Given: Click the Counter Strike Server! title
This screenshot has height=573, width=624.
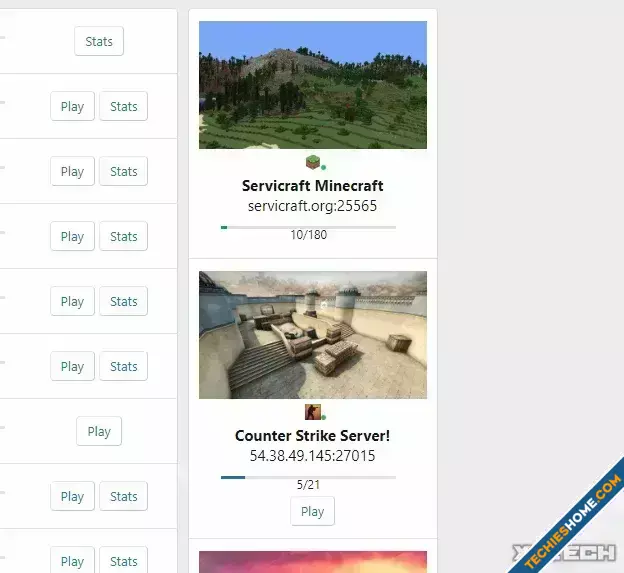Looking at the screenshot, I should point(313,436).
